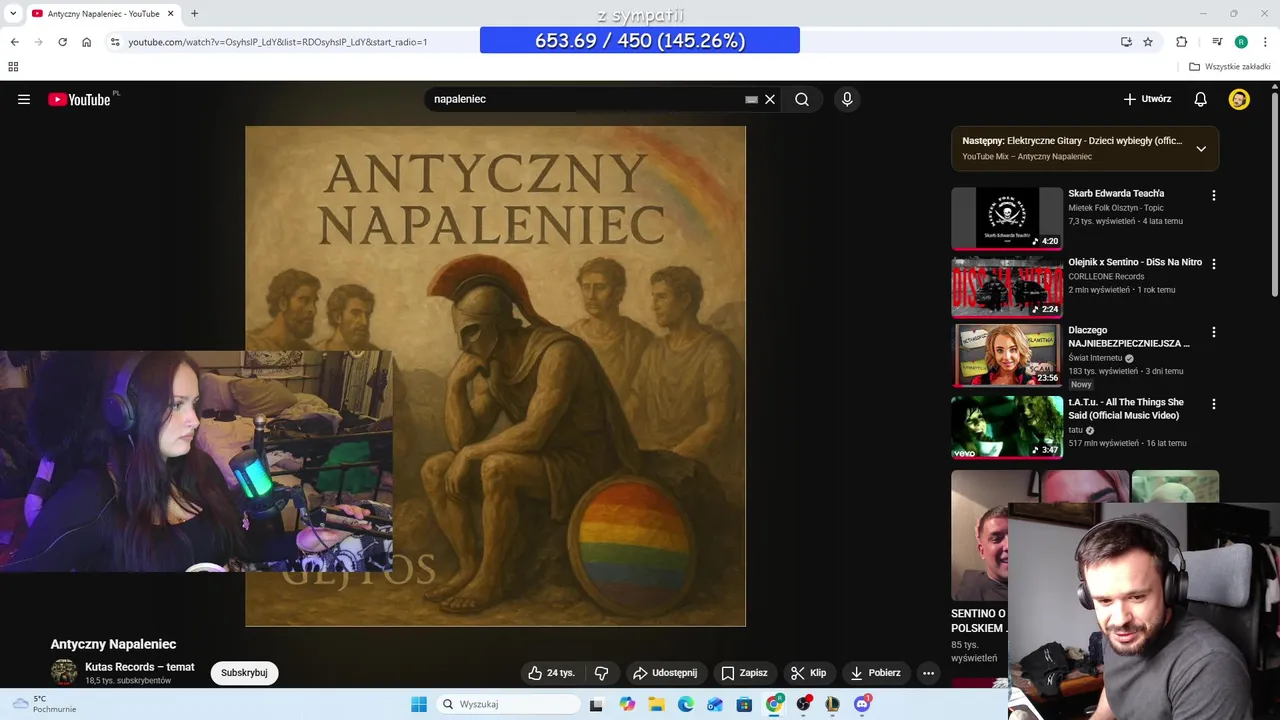1280x720 pixels.
Task: Open YouTube notifications bell
Action: click(1200, 99)
